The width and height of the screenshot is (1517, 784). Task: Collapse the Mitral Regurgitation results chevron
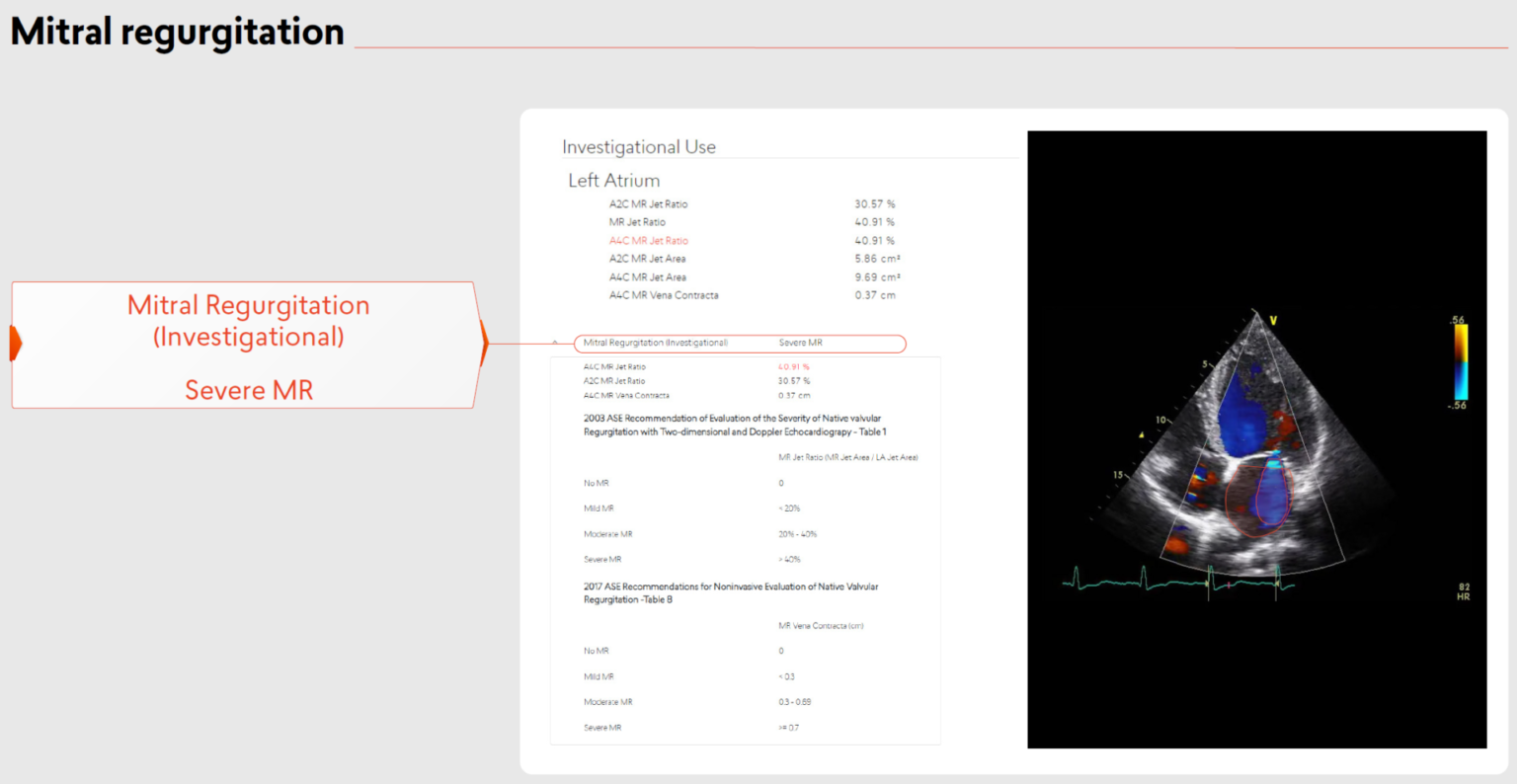[x=555, y=343]
